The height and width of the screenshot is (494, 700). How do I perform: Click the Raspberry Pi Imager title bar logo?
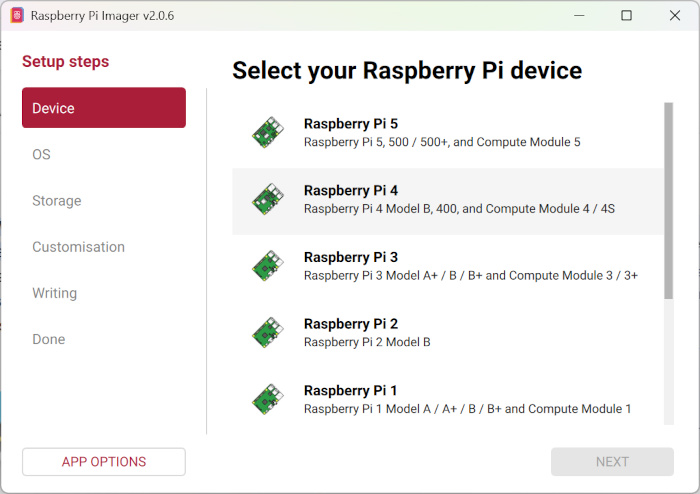[17, 16]
